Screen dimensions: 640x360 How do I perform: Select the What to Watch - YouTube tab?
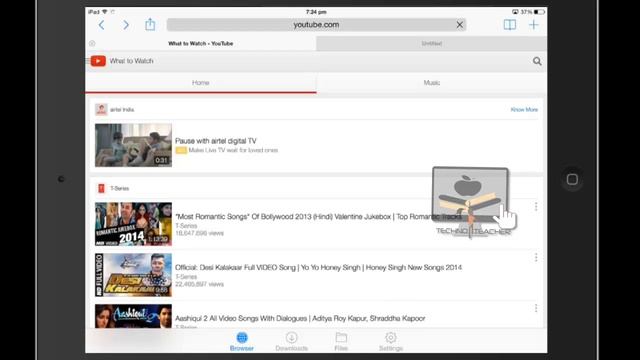[x=201, y=43]
